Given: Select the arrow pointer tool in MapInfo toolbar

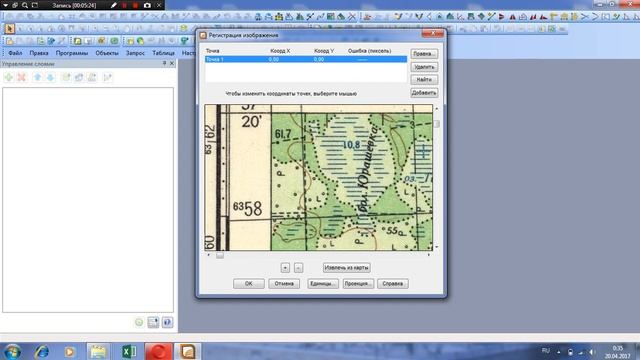Looking at the screenshot, I should 9,28.
